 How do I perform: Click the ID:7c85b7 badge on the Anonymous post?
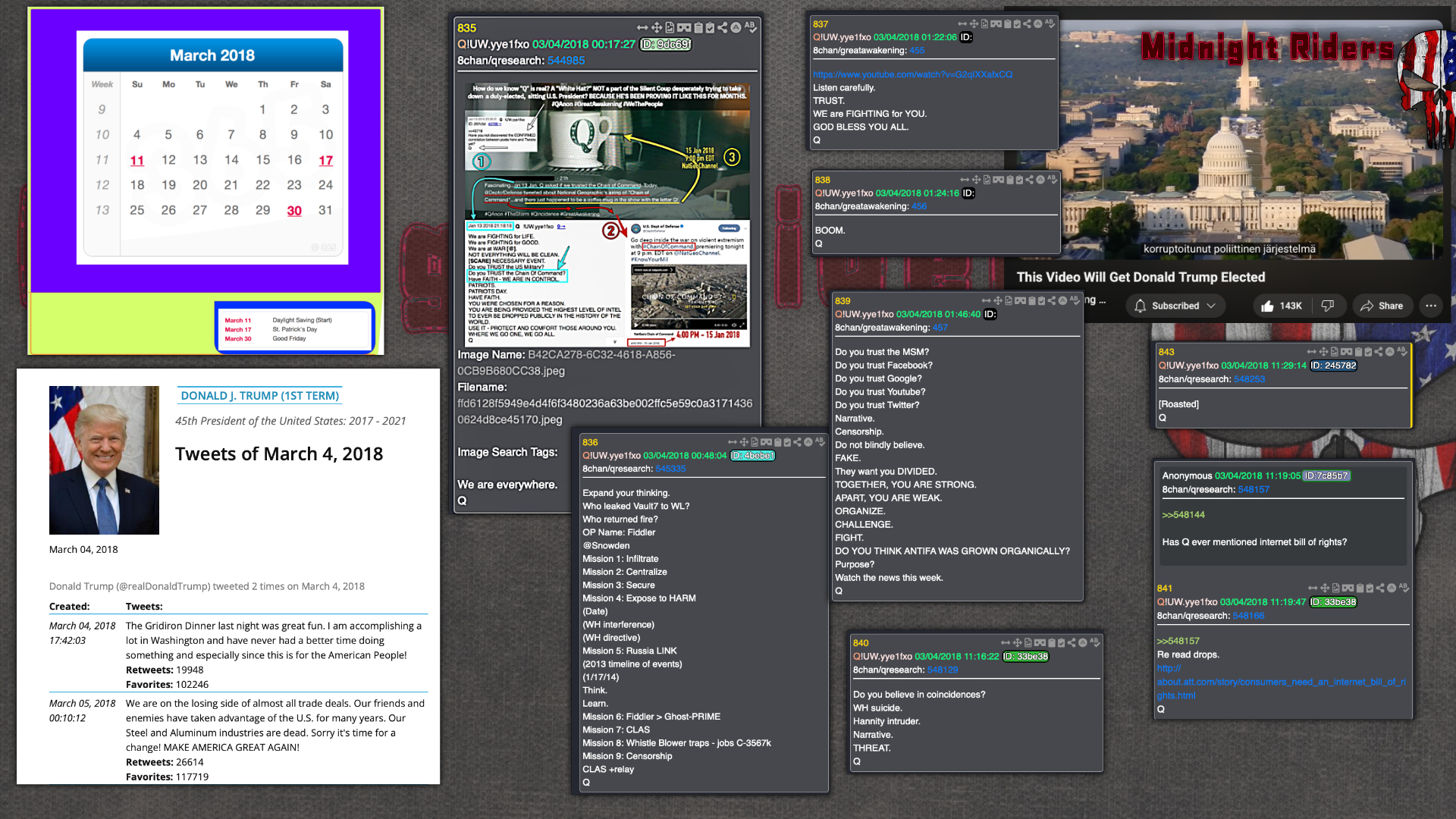(x=1326, y=476)
